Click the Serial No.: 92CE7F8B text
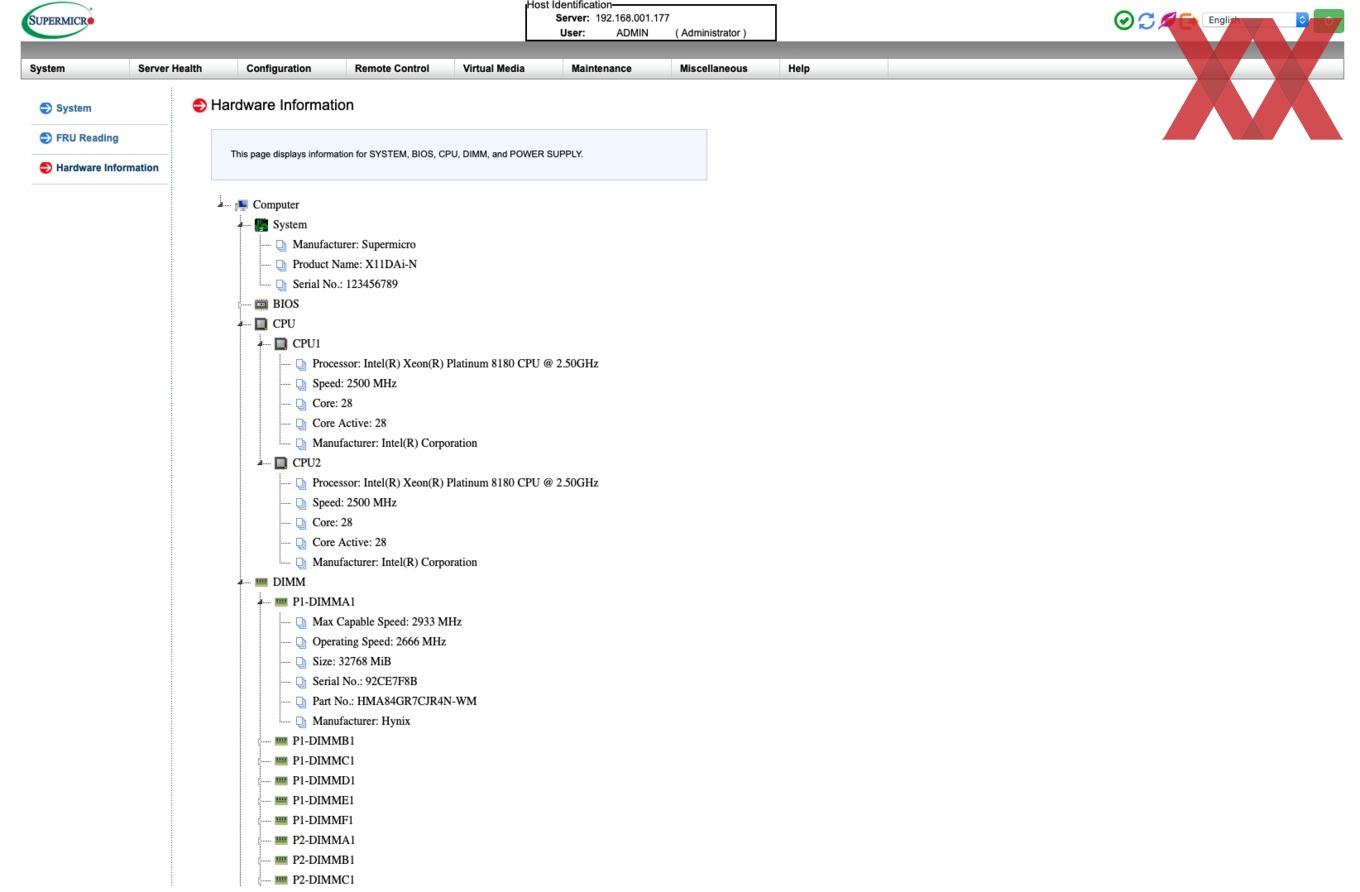1360x892 pixels. (365, 682)
